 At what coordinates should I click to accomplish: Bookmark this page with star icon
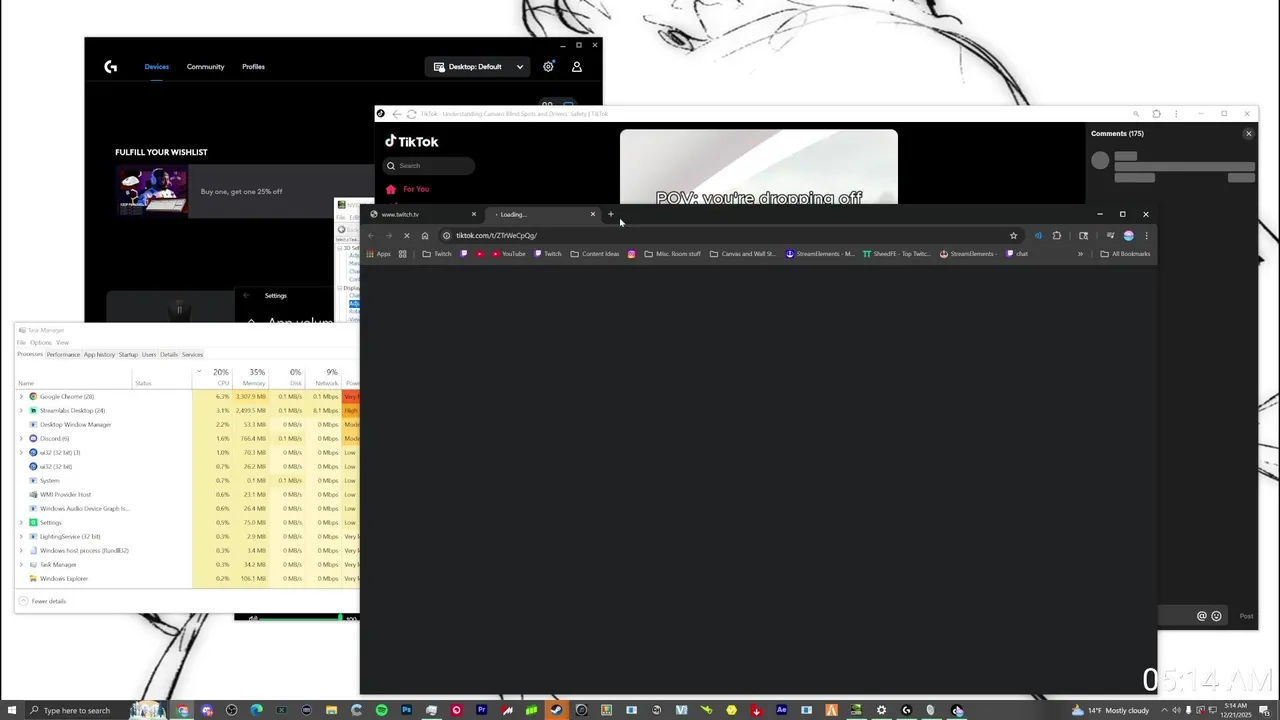point(1013,235)
